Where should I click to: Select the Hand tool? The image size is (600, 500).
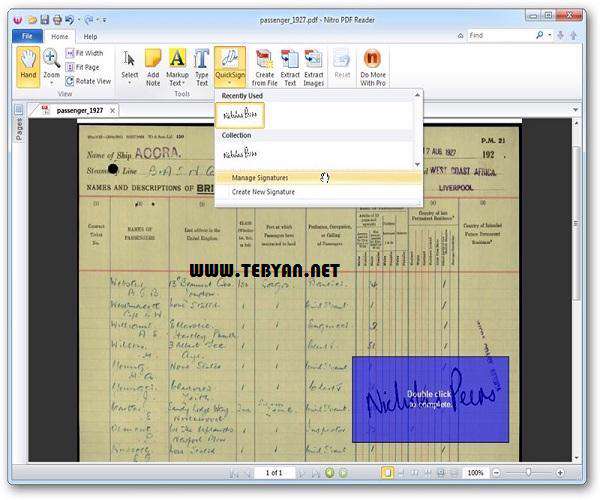click(x=28, y=67)
